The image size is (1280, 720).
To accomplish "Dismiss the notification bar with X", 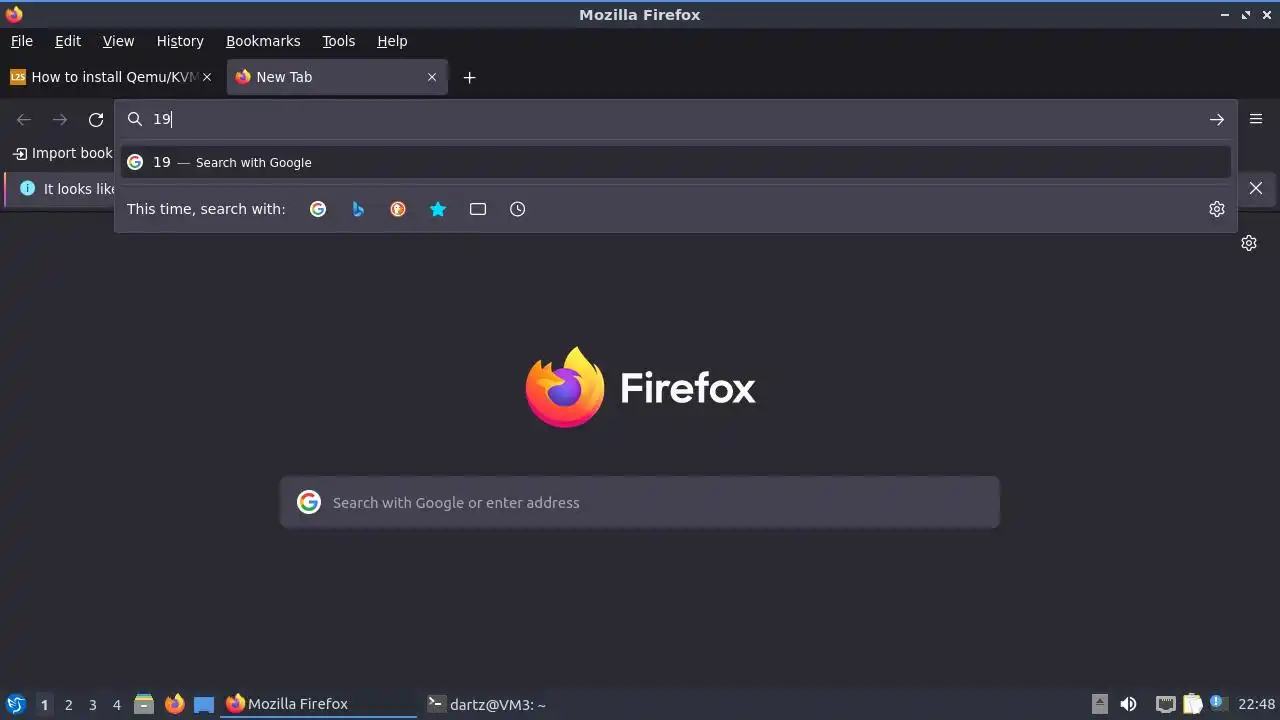I will [1256, 188].
